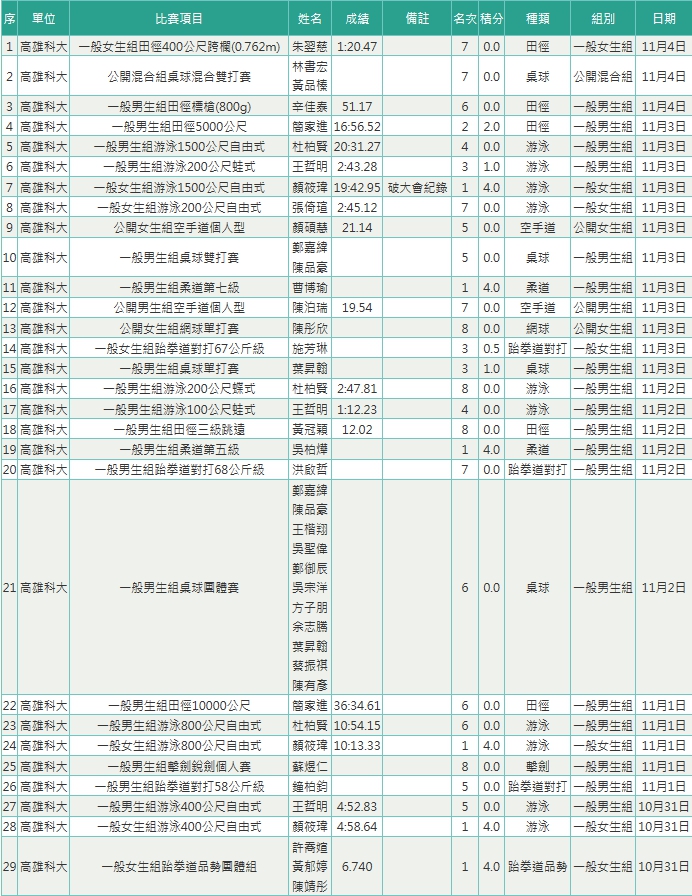This screenshot has height=896, width=692.
Task: Select event 一般男生組田徑標槍(800g)
Action: pyautogui.click(x=179, y=107)
